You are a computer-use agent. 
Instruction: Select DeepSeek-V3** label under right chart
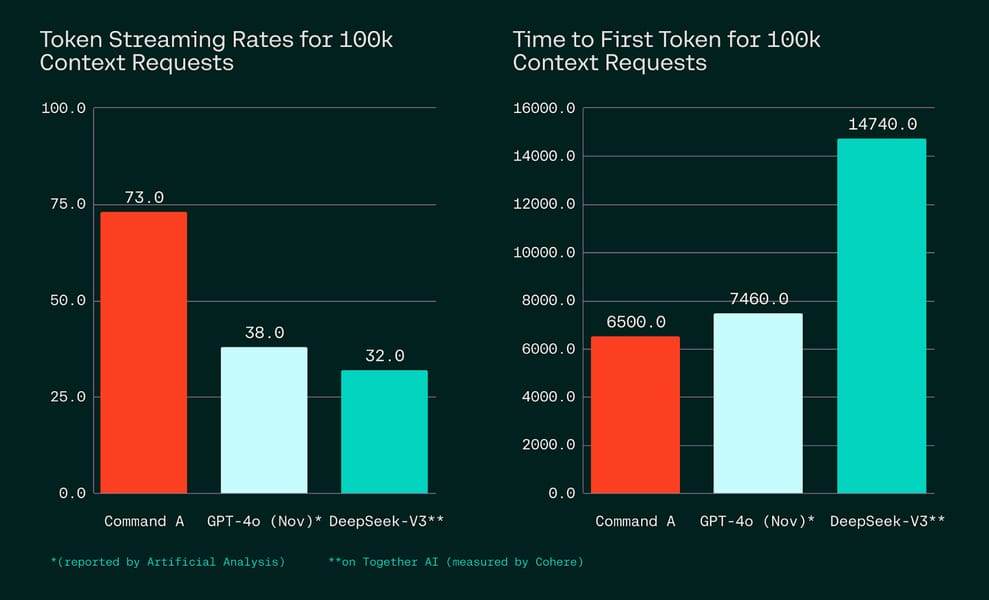click(x=887, y=521)
